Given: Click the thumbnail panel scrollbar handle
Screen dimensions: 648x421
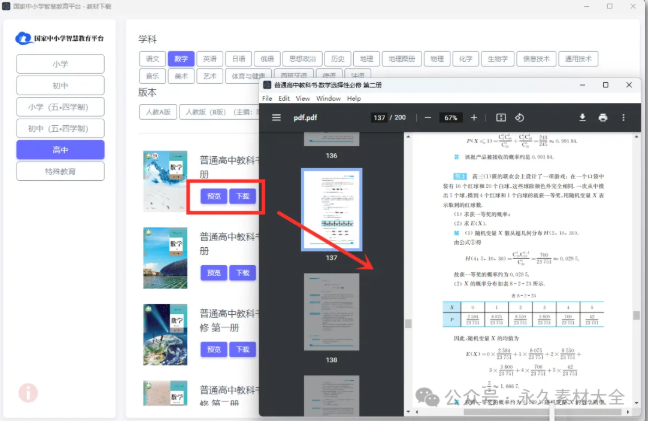Looking at the screenshot, I should 408,323.
